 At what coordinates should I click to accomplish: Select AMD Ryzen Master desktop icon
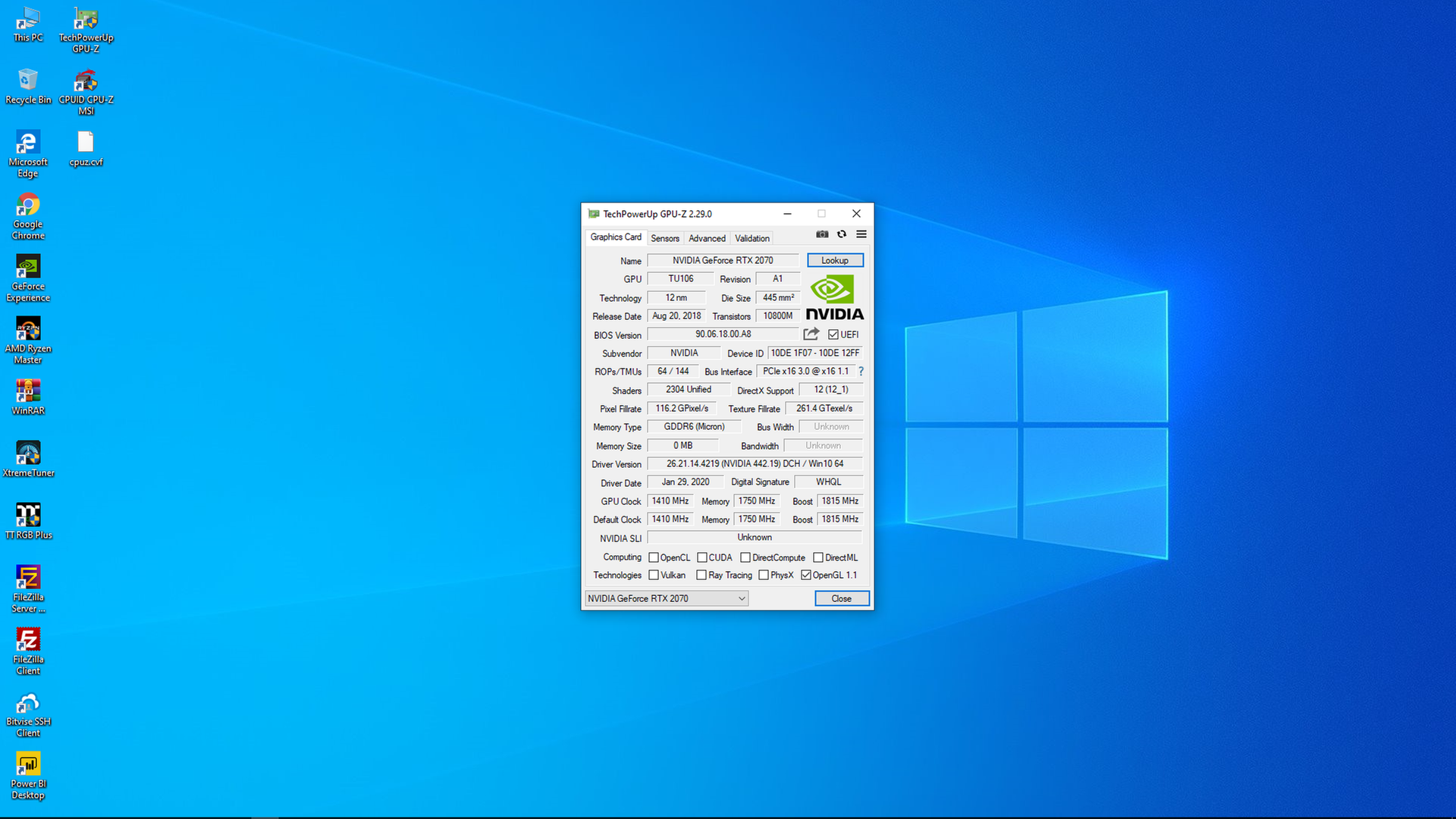(x=28, y=341)
